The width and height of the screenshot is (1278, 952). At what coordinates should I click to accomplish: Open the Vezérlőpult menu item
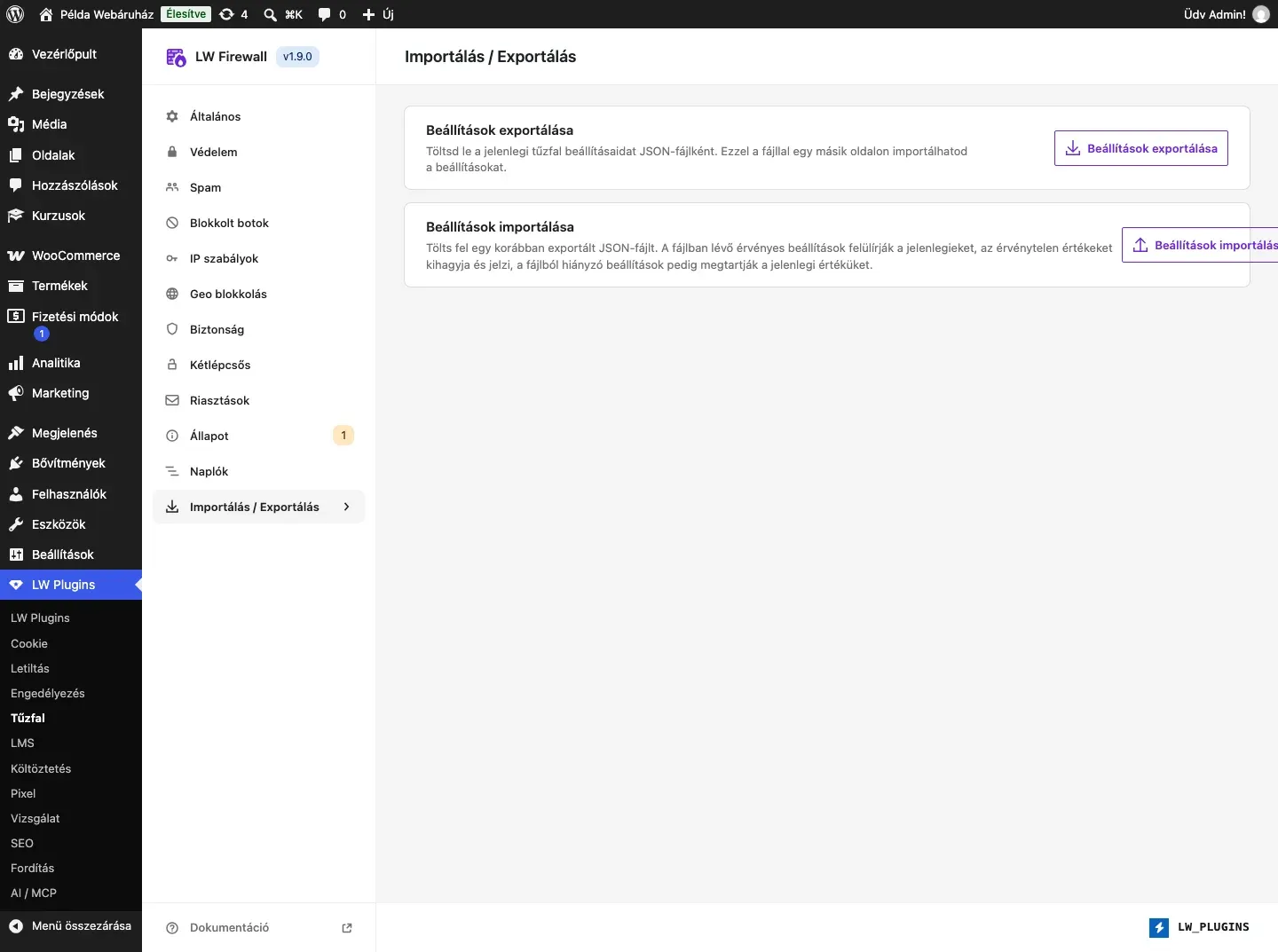[71, 54]
